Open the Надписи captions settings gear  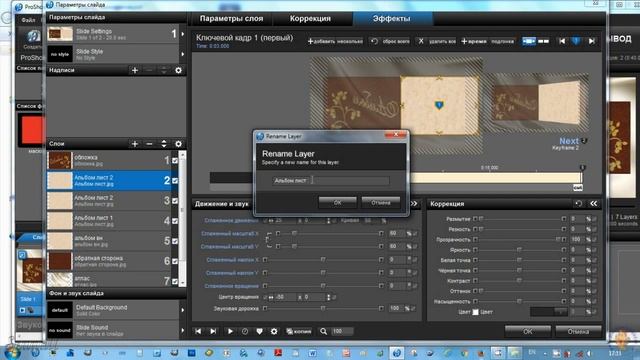click(x=178, y=70)
